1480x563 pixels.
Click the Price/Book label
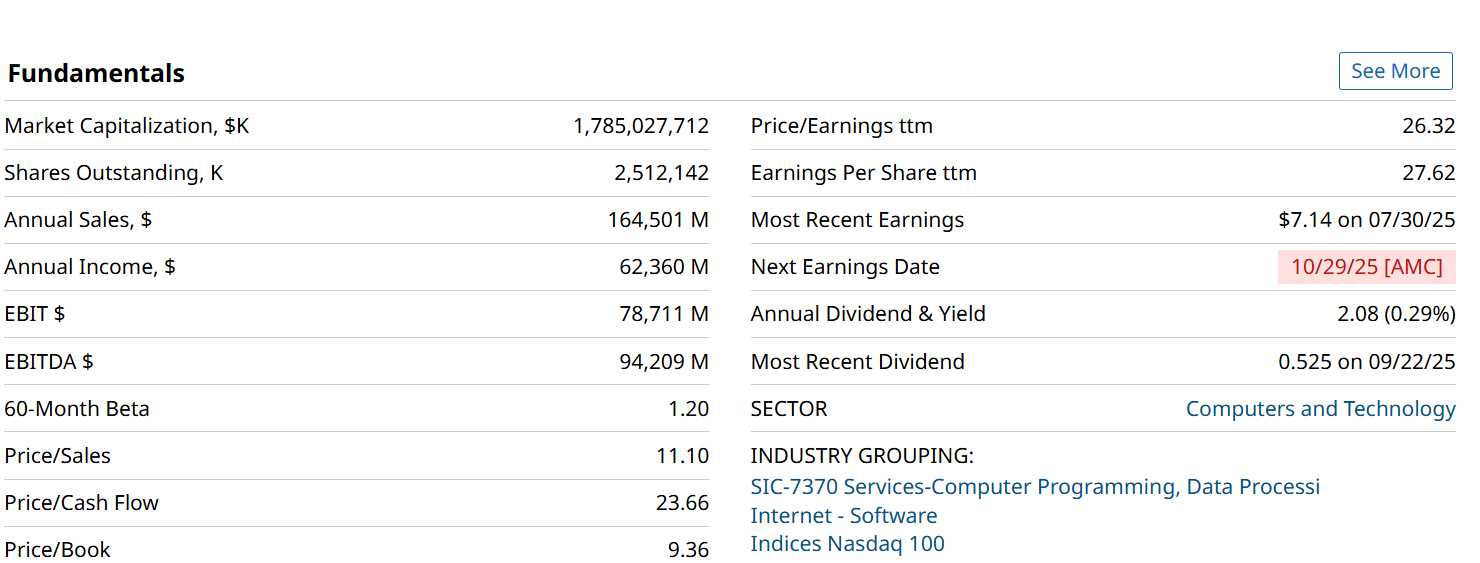[x=57, y=550]
